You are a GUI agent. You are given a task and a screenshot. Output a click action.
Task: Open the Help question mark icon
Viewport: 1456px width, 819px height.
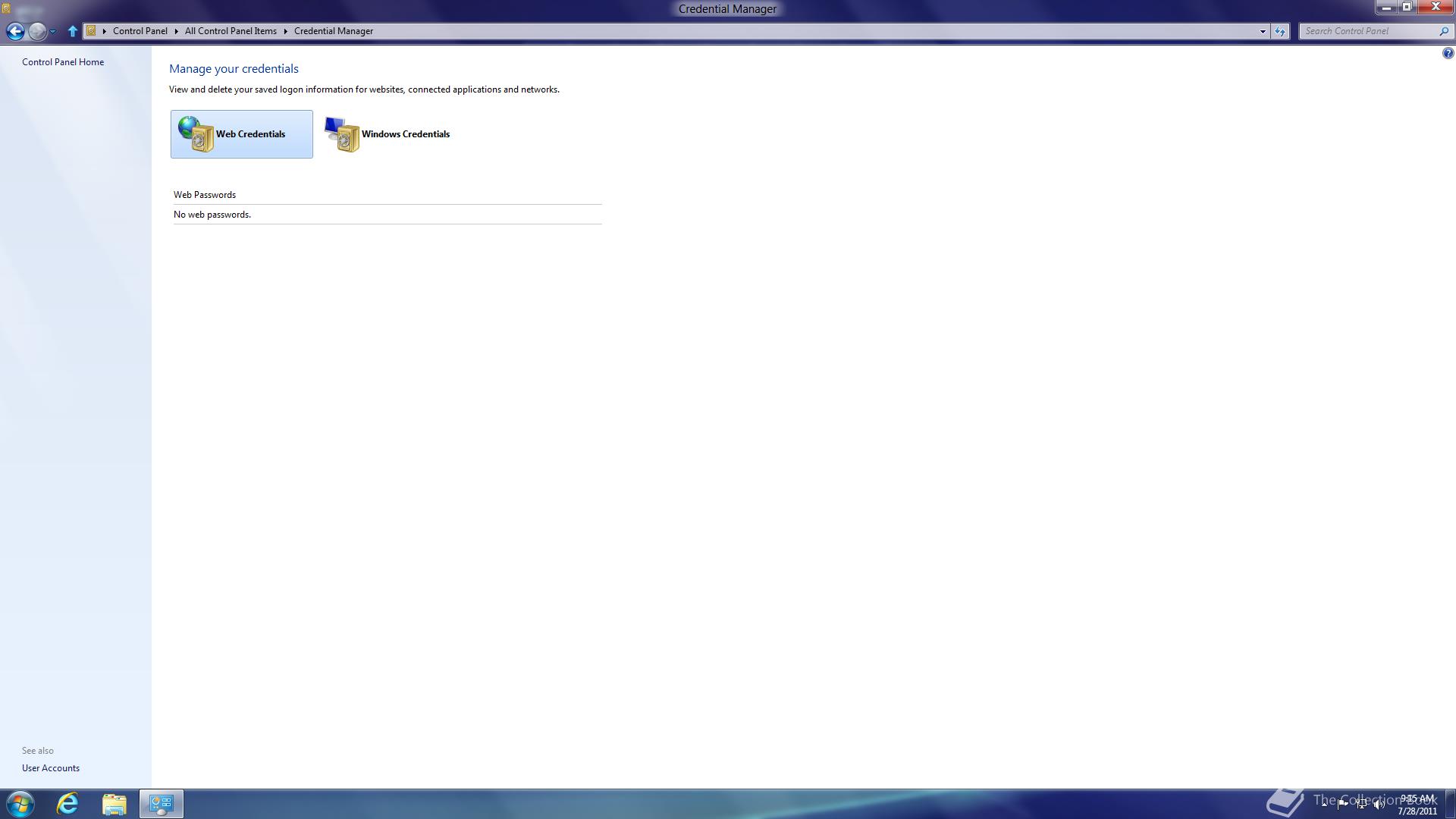[x=1448, y=53]
